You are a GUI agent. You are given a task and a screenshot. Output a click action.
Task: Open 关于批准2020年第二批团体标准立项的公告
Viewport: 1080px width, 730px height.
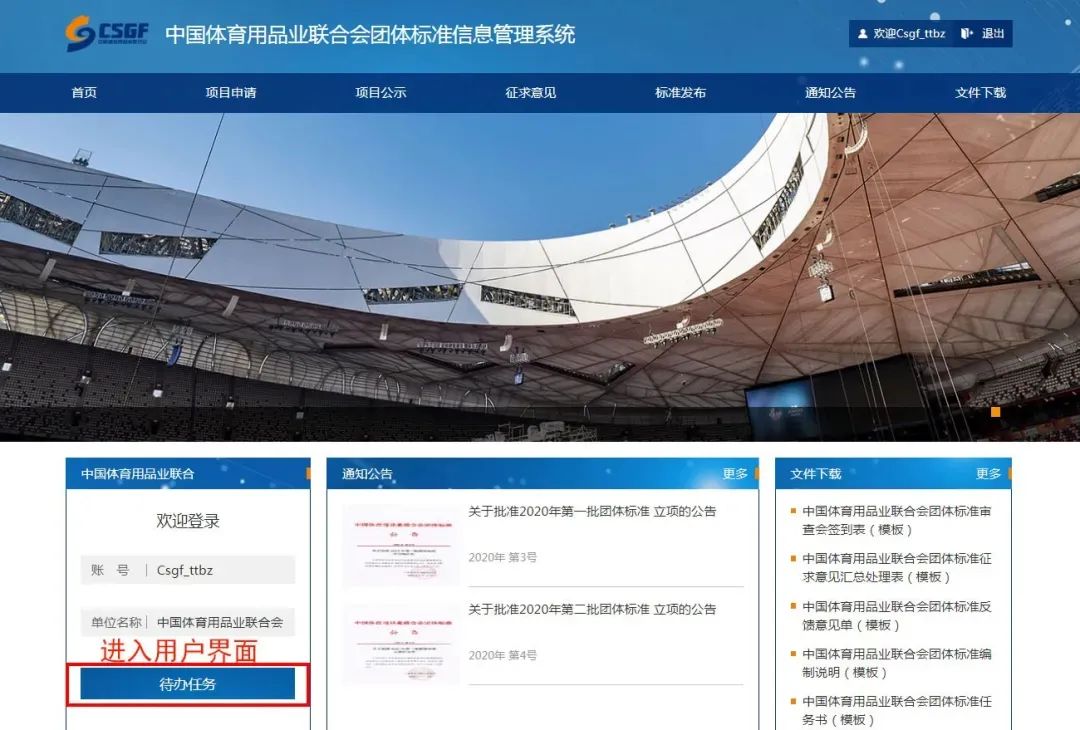pyautogui.click(x=592, y=609)
